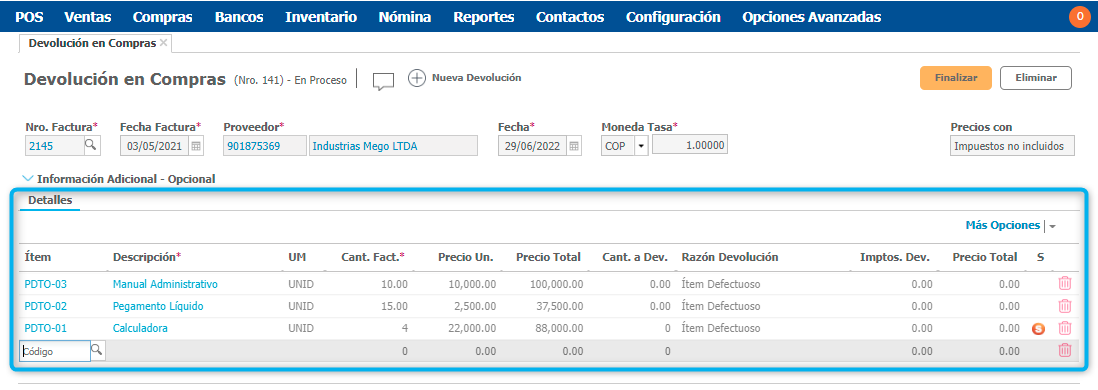Open the Nómina menu
Screen dimensions: 1098x390
click(405, 17)
